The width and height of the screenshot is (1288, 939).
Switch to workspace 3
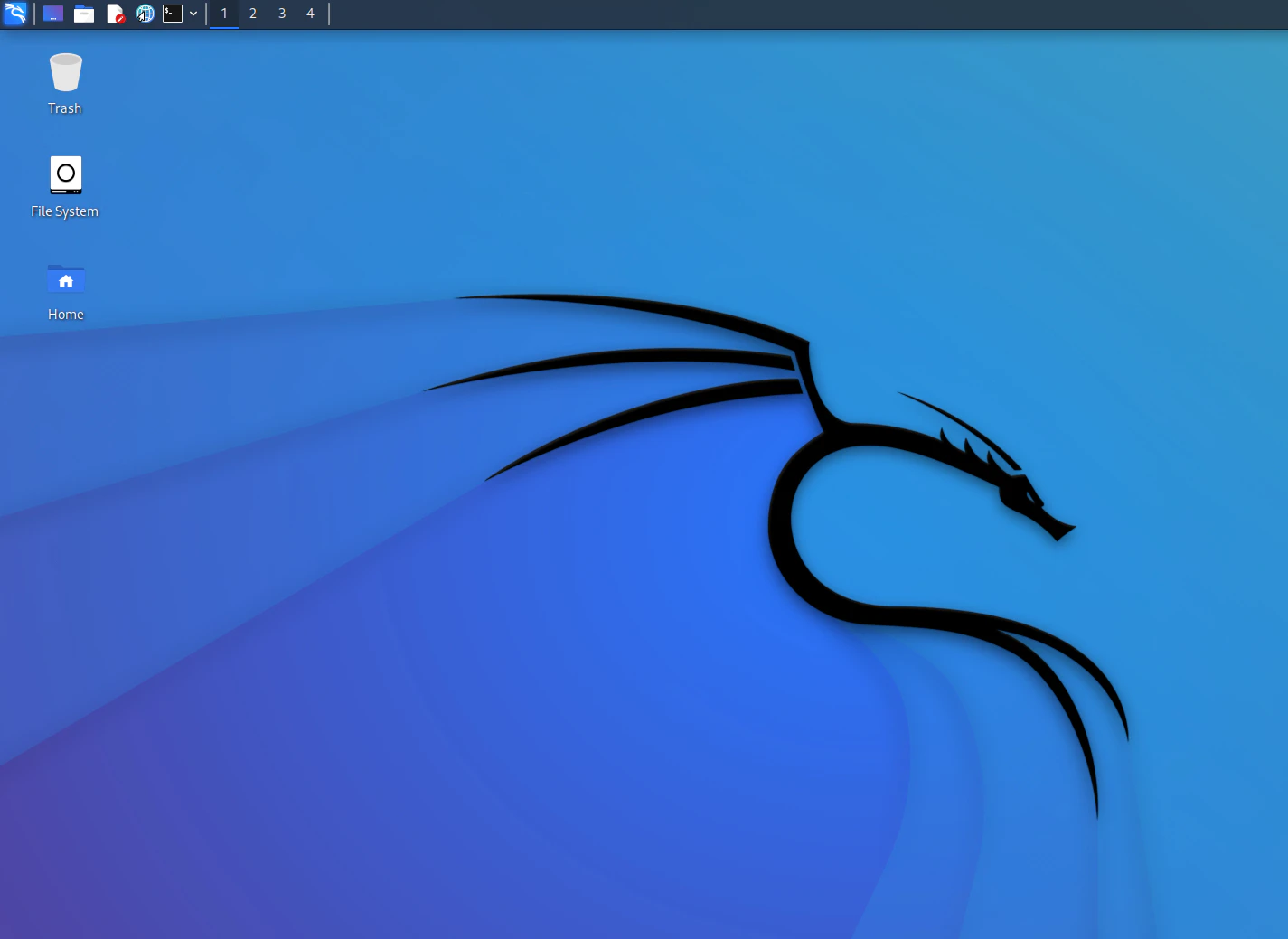282,14
